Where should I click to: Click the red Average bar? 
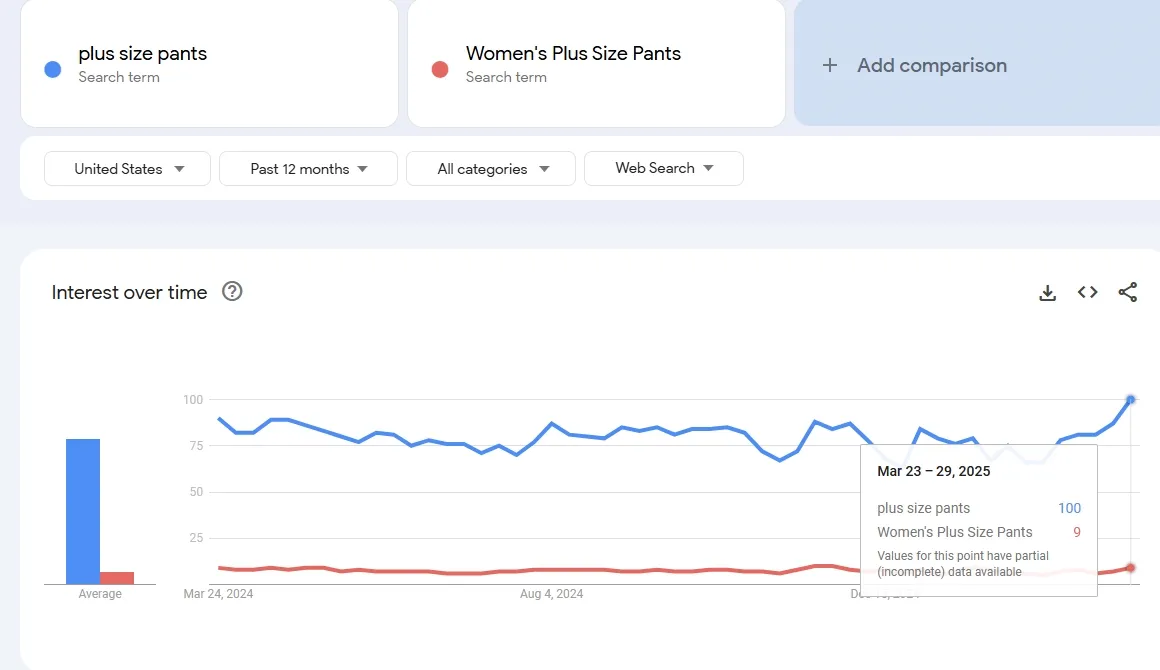[117, 578]
